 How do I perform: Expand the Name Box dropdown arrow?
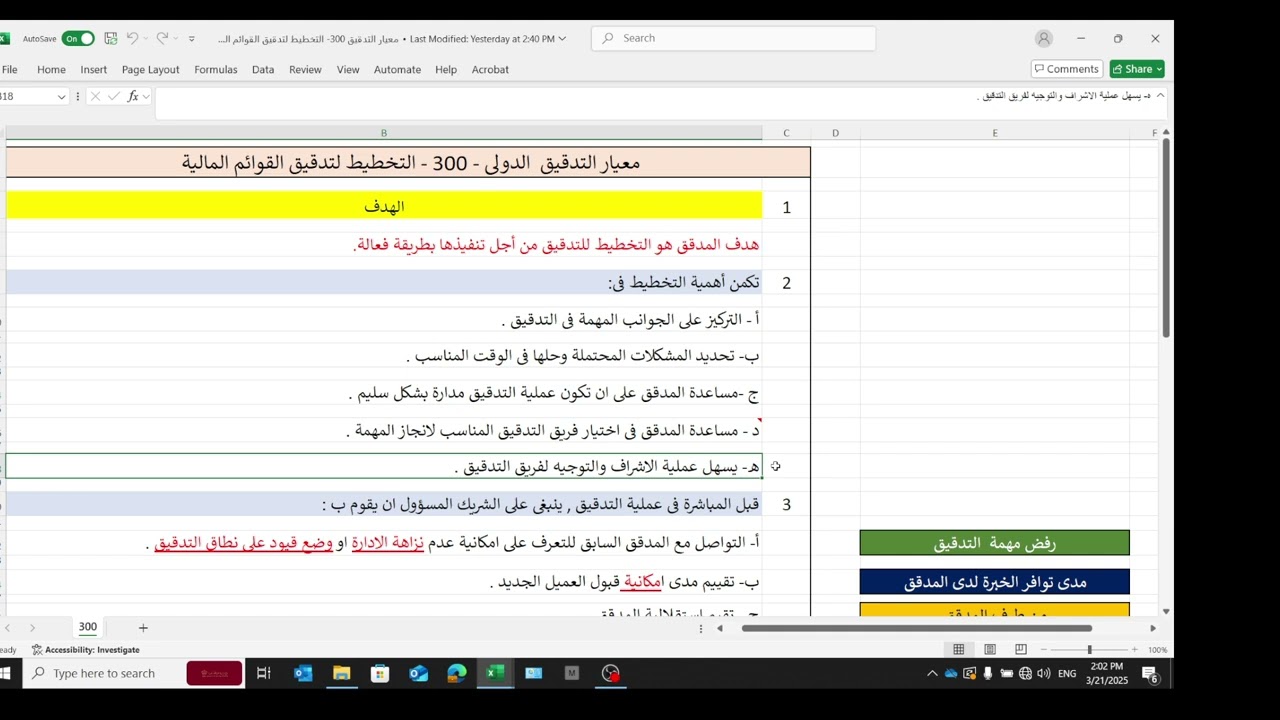pyautogui.click(x=61, y=97)
